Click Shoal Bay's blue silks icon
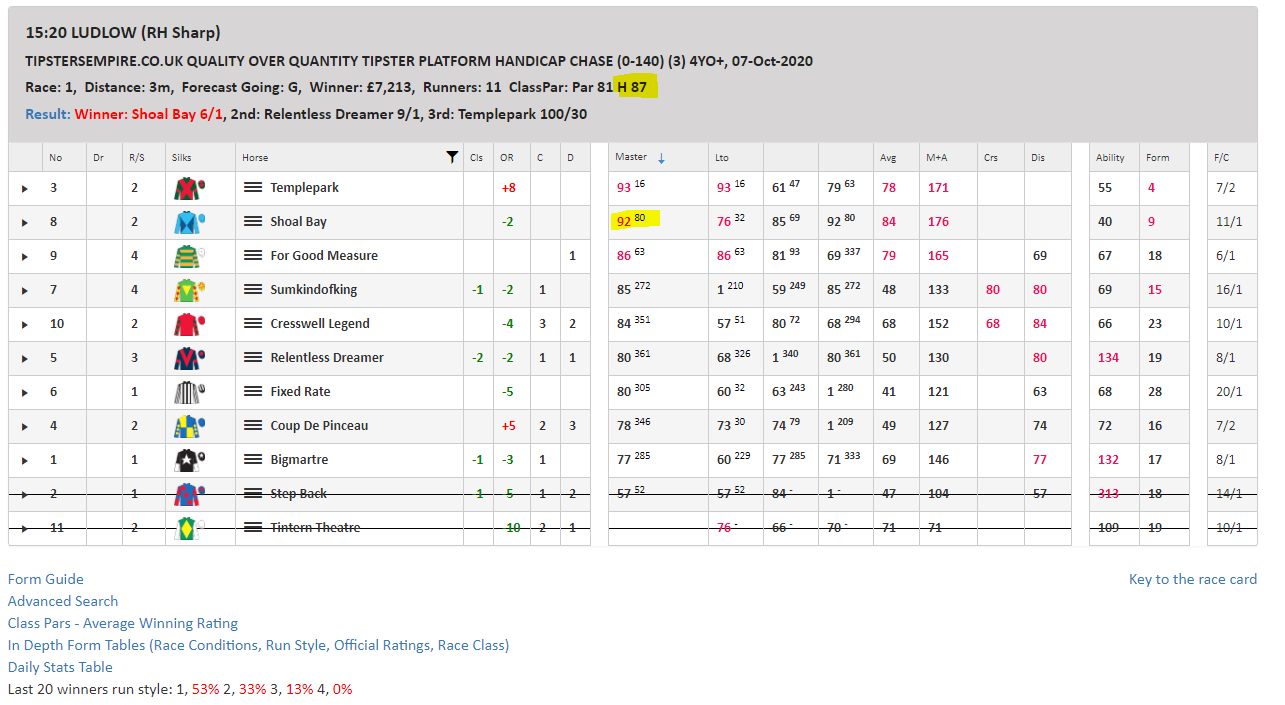Viewport: 1285px width, 705px height. tap(188, 222)
